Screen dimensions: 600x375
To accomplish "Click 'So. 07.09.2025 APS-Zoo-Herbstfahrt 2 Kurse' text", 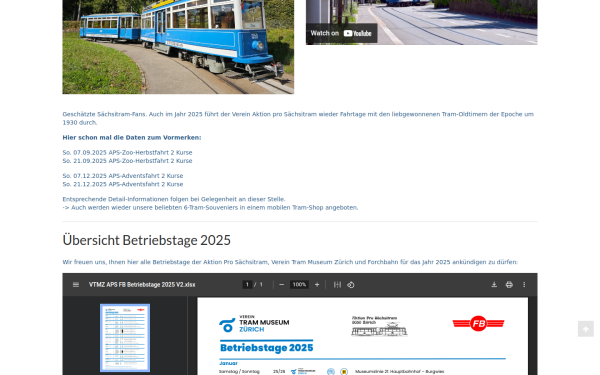I will (x=127, y=152).
